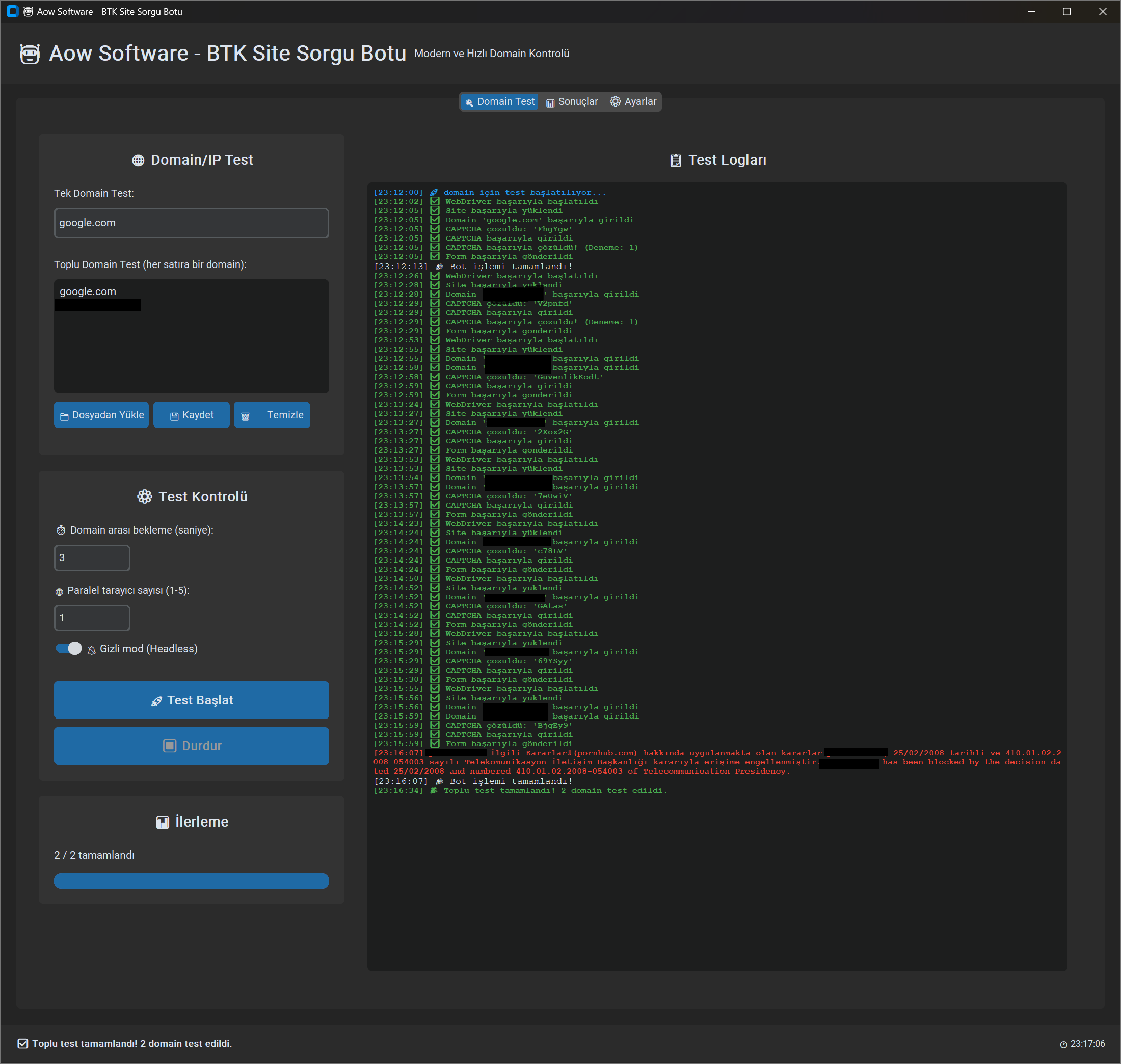
Task: Click the progress bar under İlerleme
Action: tap(191, 882)
